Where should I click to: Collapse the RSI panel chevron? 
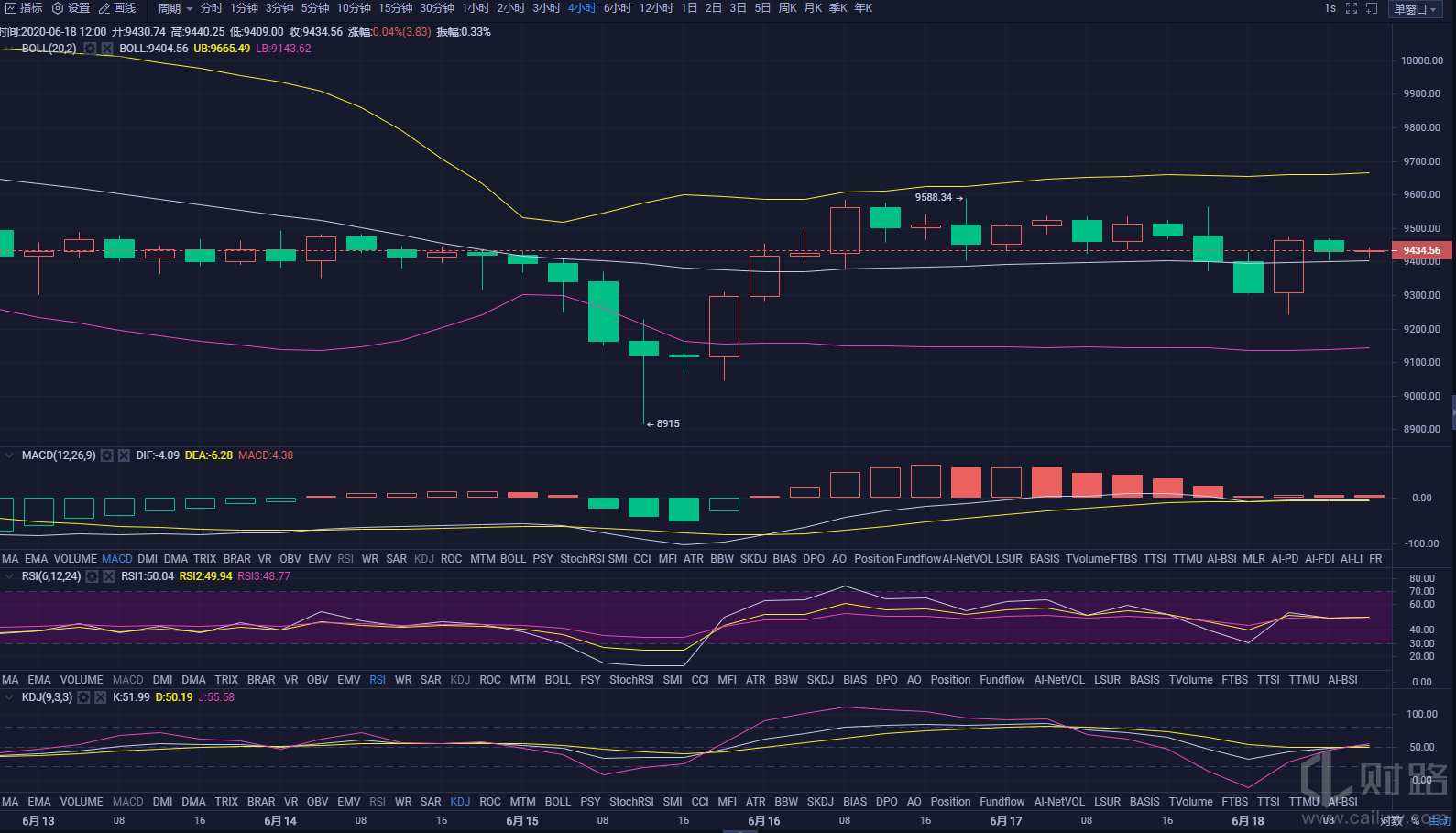tap(9, 576)
